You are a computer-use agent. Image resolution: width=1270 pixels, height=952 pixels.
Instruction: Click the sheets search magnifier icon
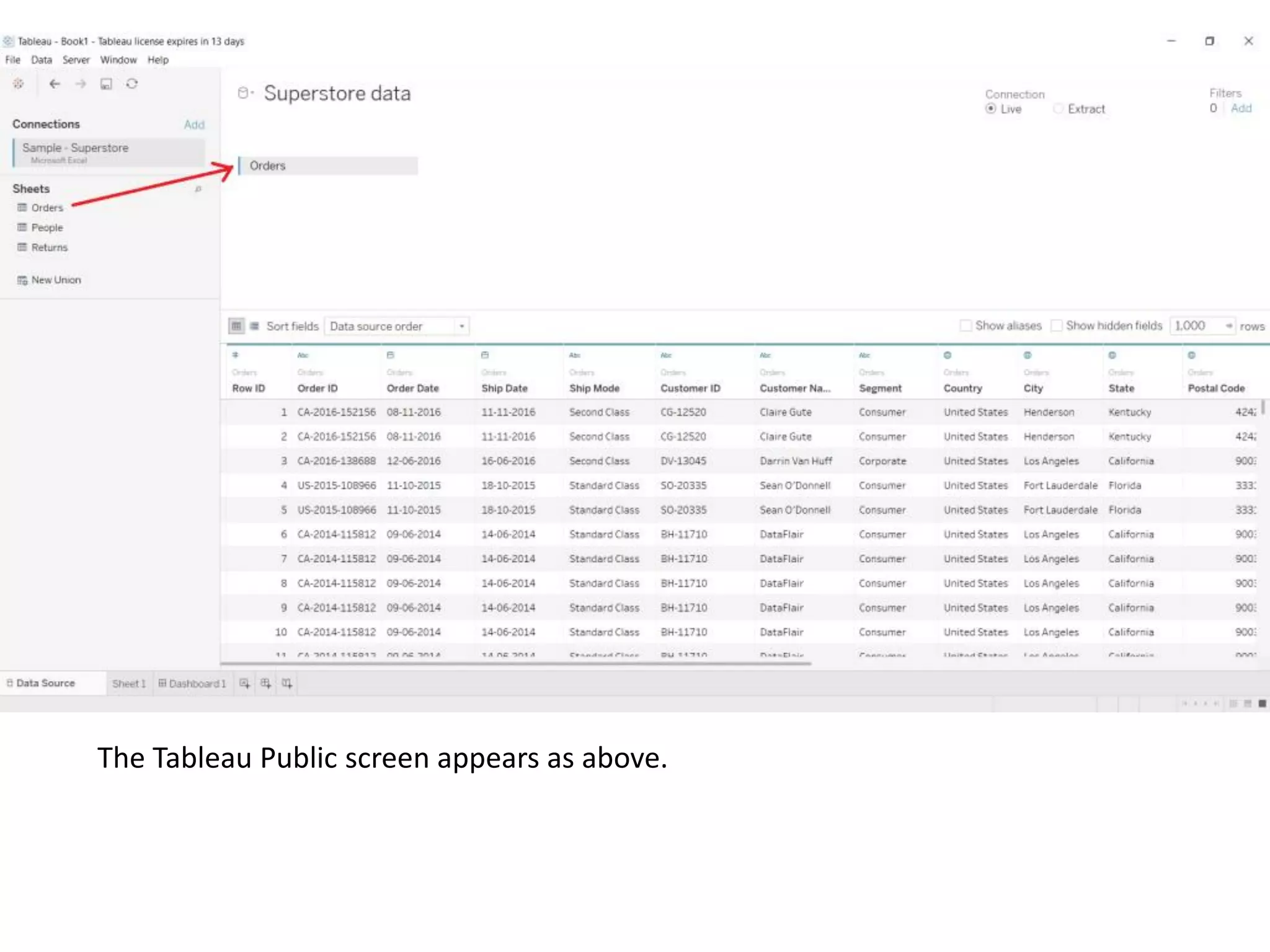tap(198, 189)
